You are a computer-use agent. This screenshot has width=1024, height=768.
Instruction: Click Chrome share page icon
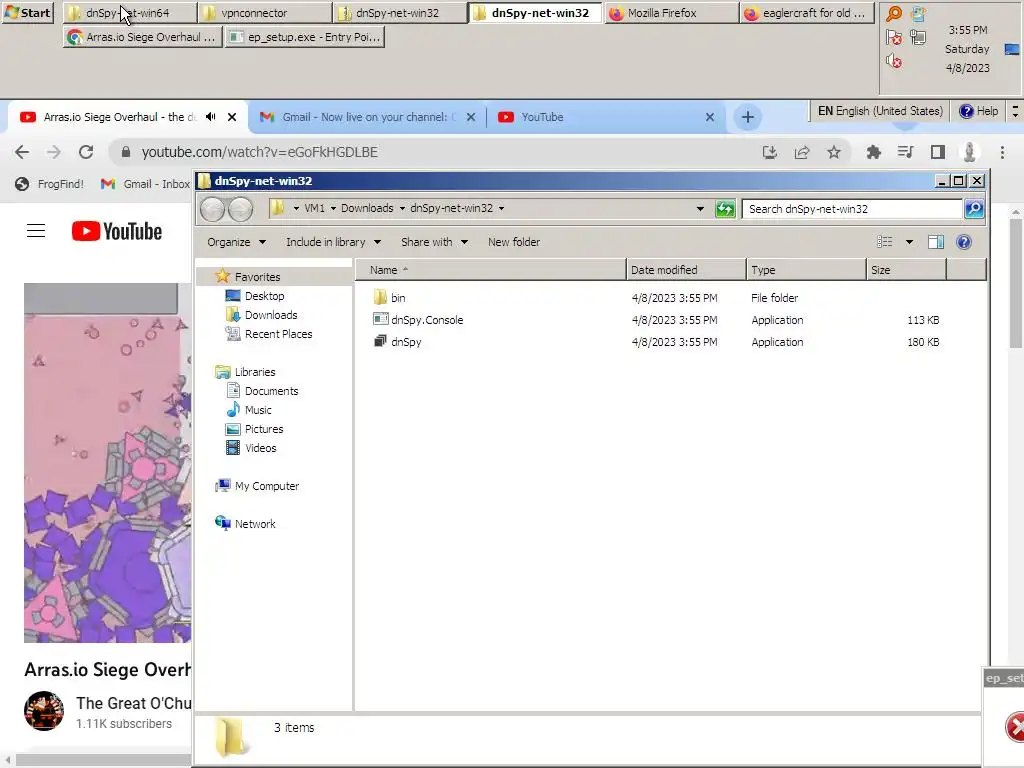coord(802,152)
